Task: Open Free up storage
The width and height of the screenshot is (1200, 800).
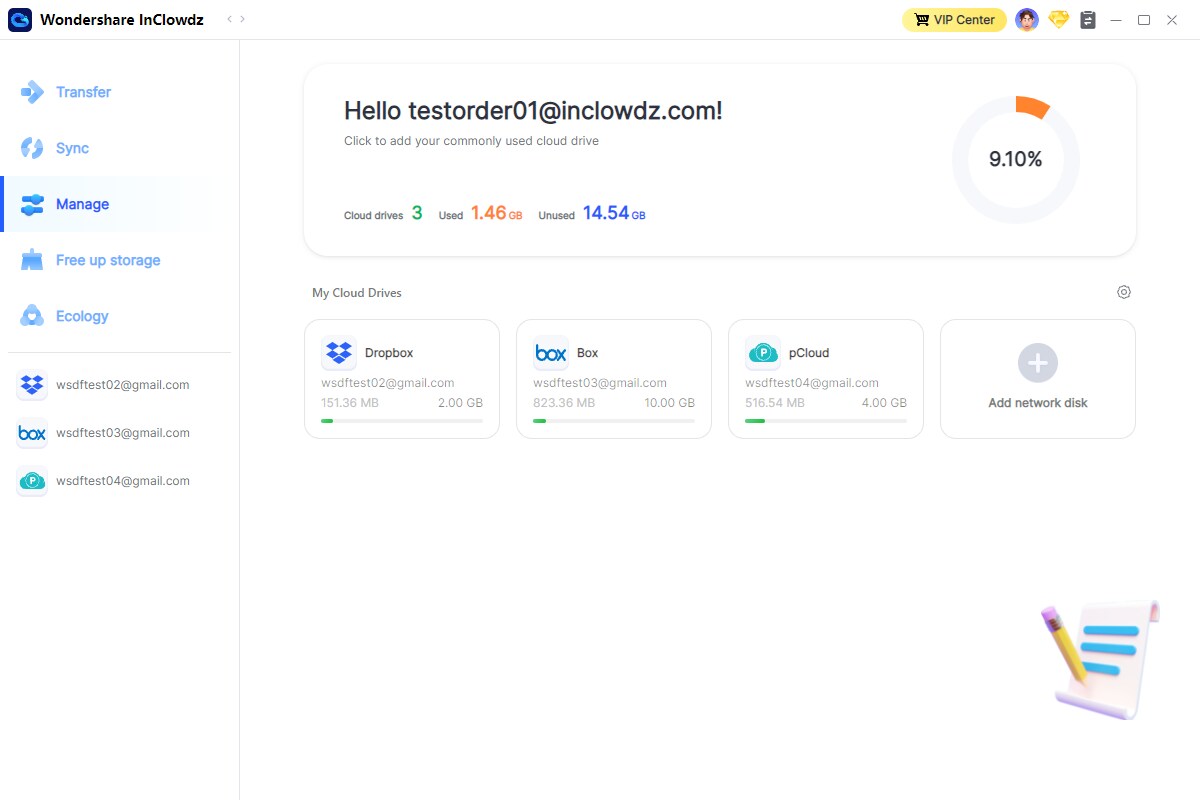Action: pos(109,260)
